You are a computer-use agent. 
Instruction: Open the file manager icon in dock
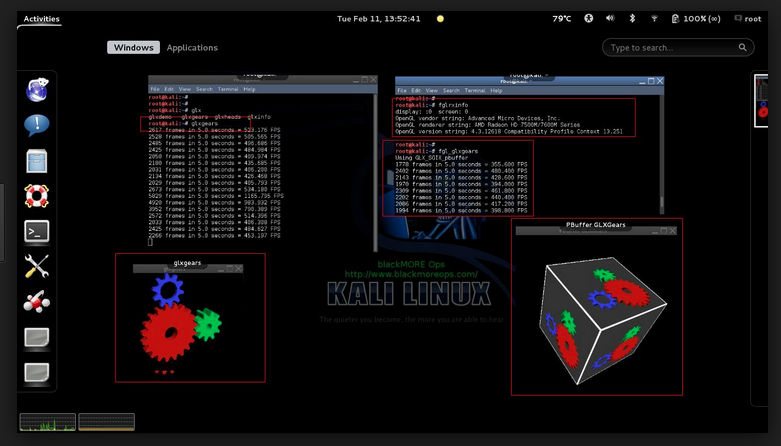click(x=37, y=160)
